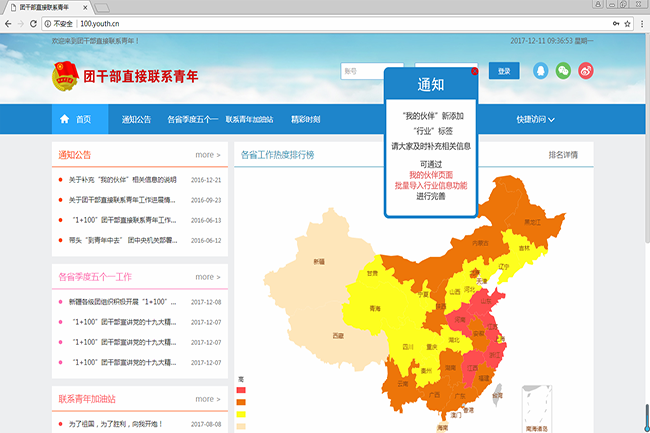Open the 排名详情 link
Viewport: 650px width, 433px height.
click(x=563, y=155)
